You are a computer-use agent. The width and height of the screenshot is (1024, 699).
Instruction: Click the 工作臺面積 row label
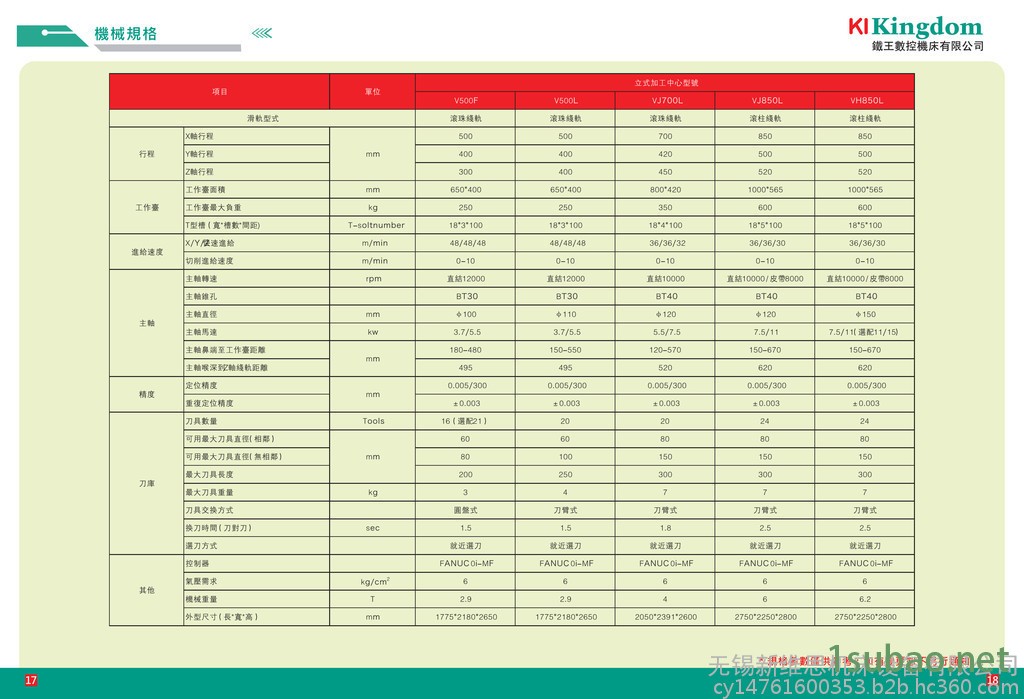(x=205, y=189)
